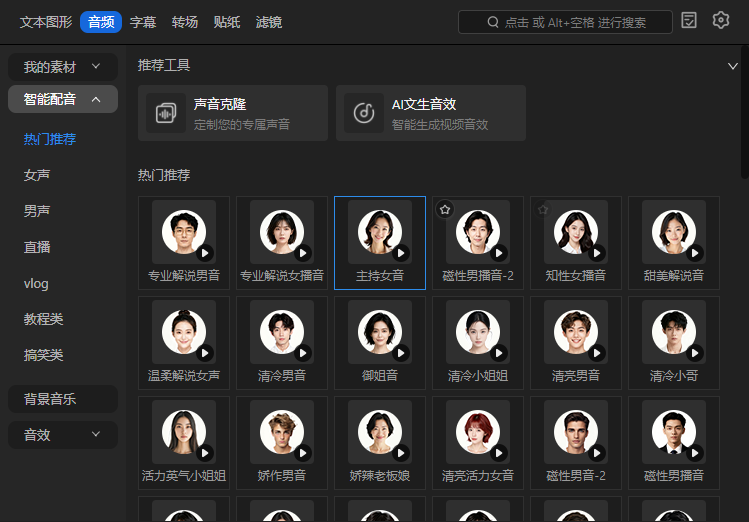Switch to the 字幕 tab
The width and height of the screenshot is (749, 522).
pyautogui.click(x=143, y=21)
